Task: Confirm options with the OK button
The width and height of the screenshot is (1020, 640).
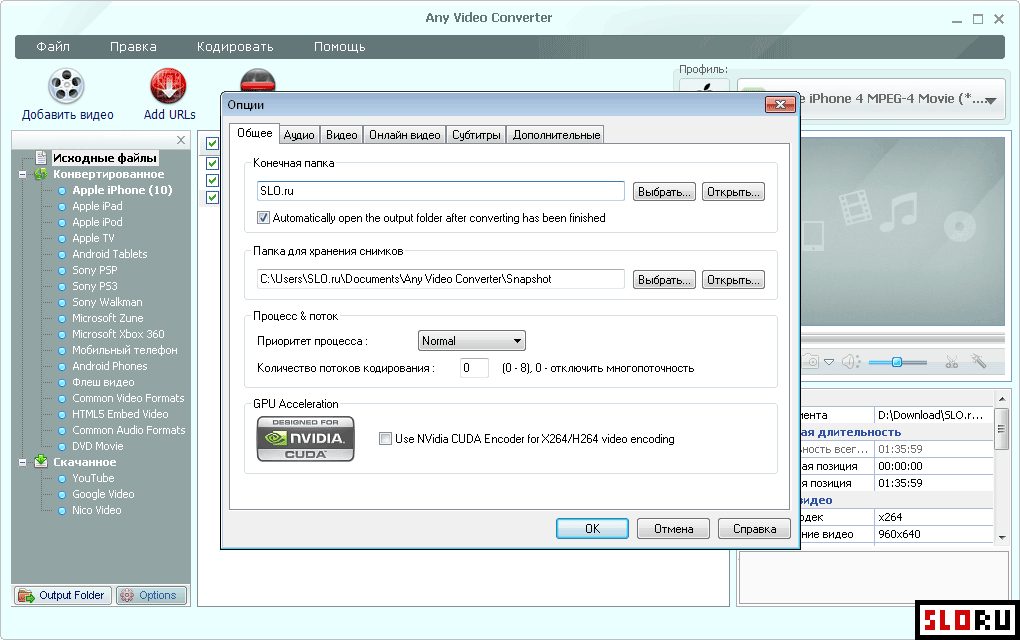Action: (x=593, y=529)
